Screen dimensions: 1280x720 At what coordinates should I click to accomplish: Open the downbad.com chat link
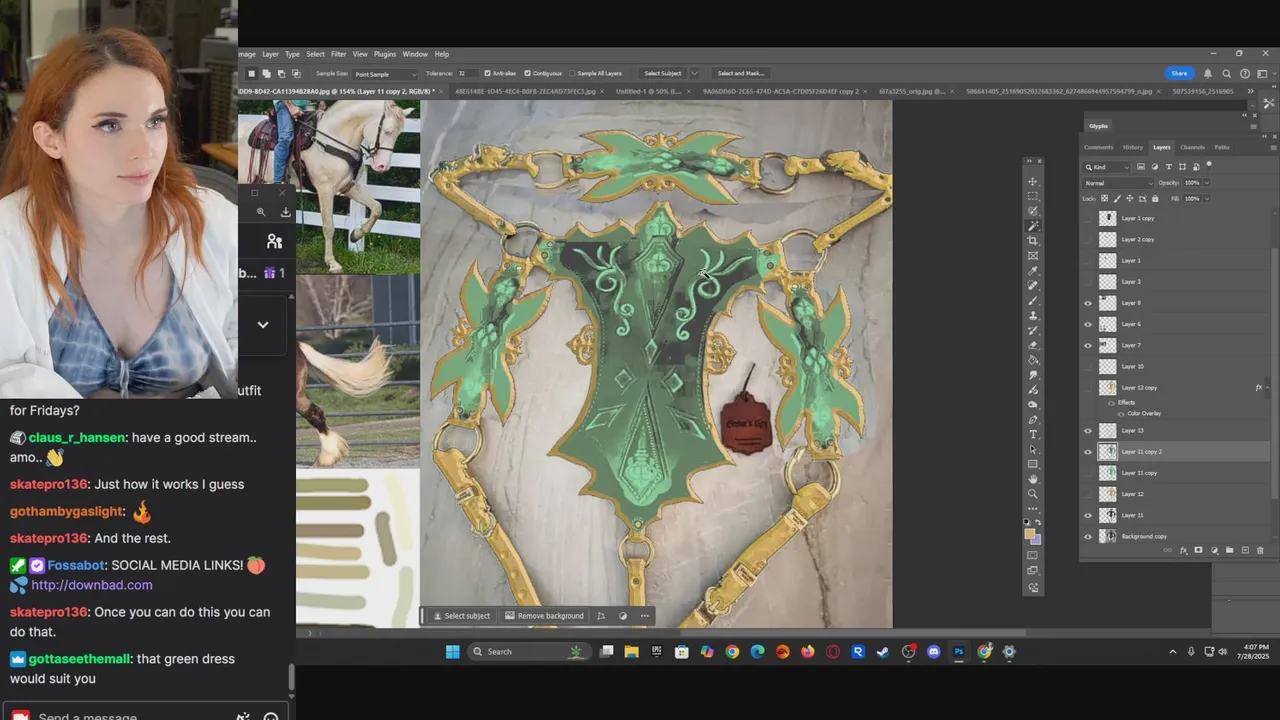tap(92, 585)
